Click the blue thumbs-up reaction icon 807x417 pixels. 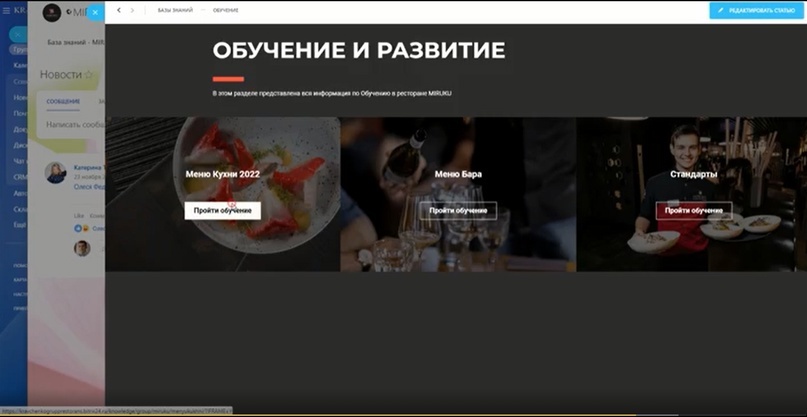78,228
